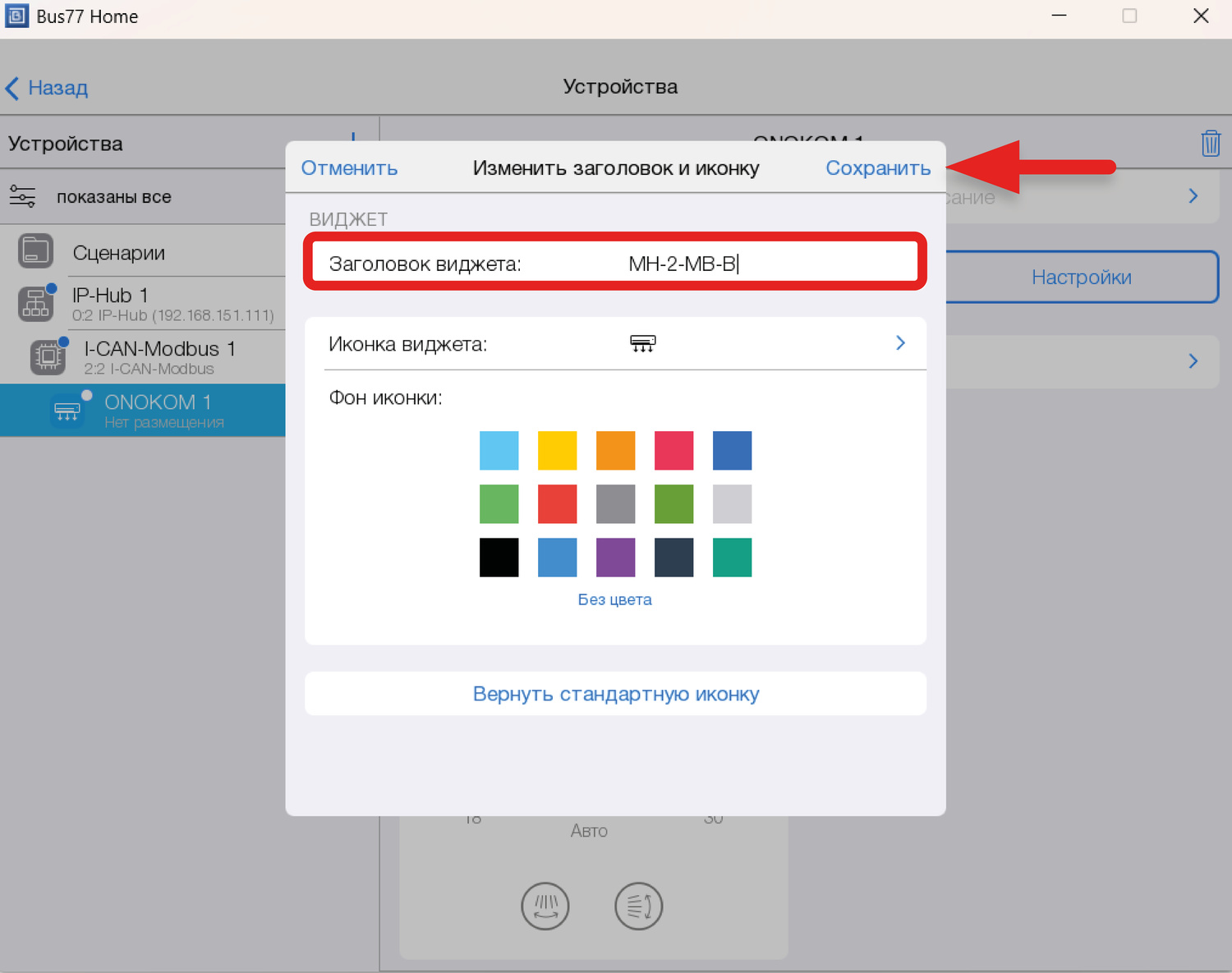Click the ONOKOM 1 air conditioner icon
This screenshot has width=1232, height=973.
pos(67,411)
